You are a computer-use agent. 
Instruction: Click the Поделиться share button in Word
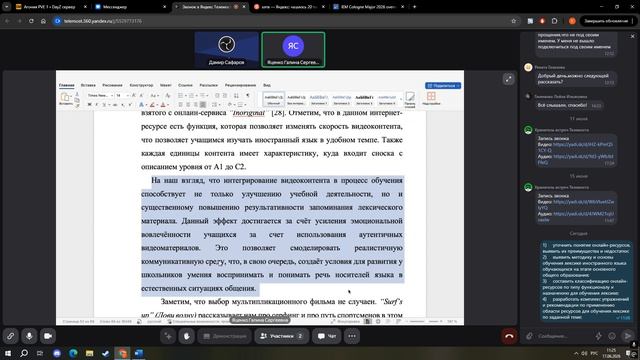[x=443, y=86]
